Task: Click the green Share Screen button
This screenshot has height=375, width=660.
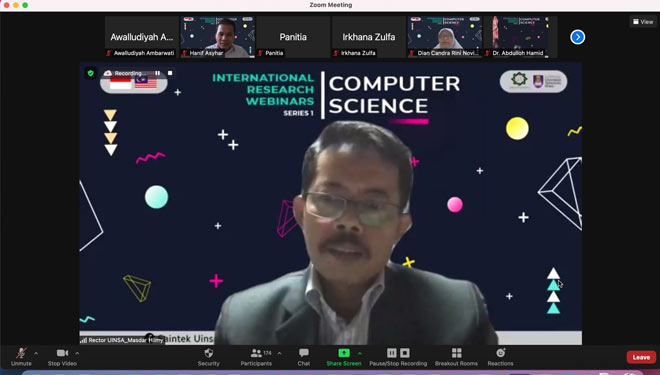Action: tap(344, 356)
